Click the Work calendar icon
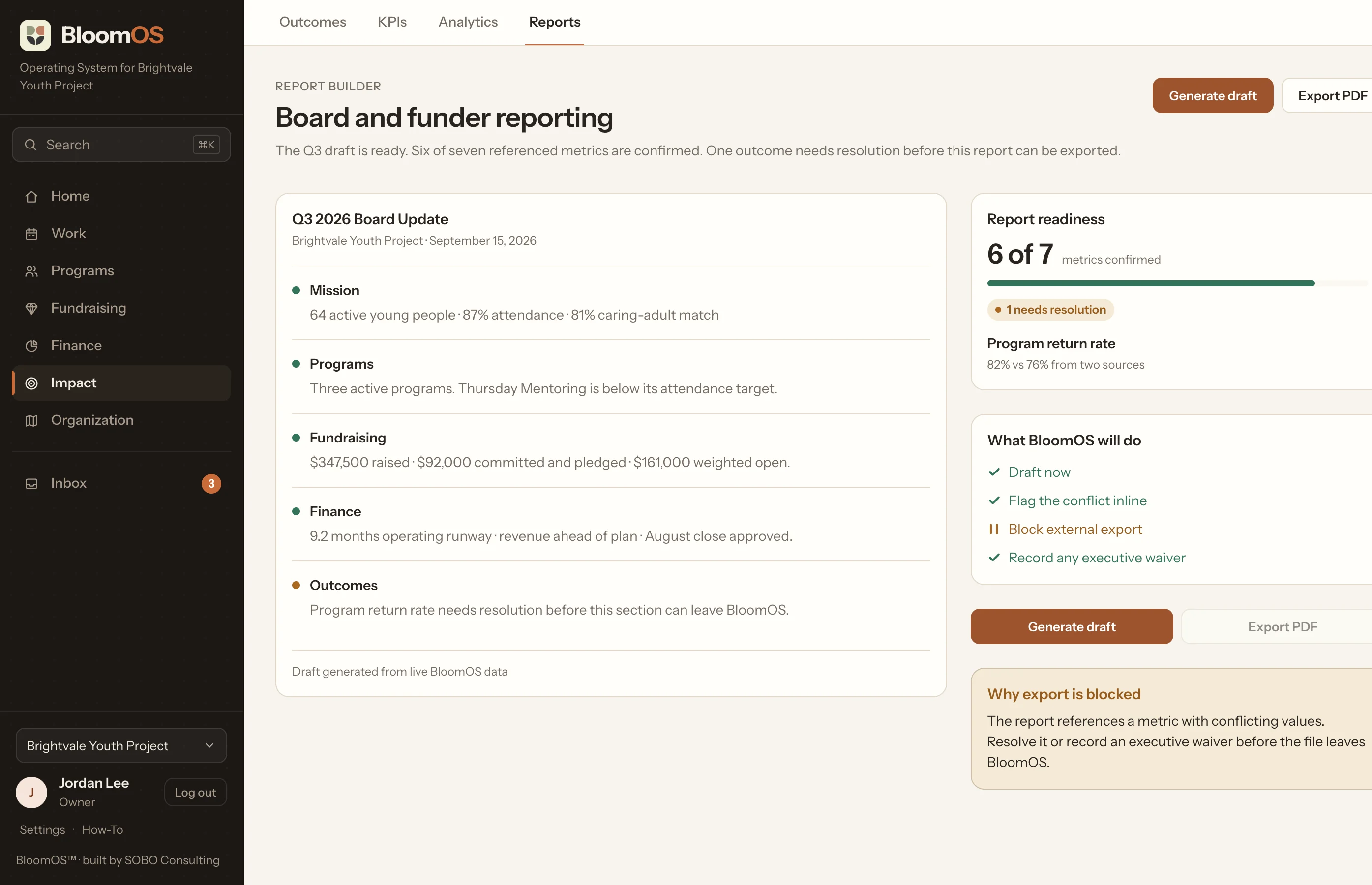 [x=31, y=234]
